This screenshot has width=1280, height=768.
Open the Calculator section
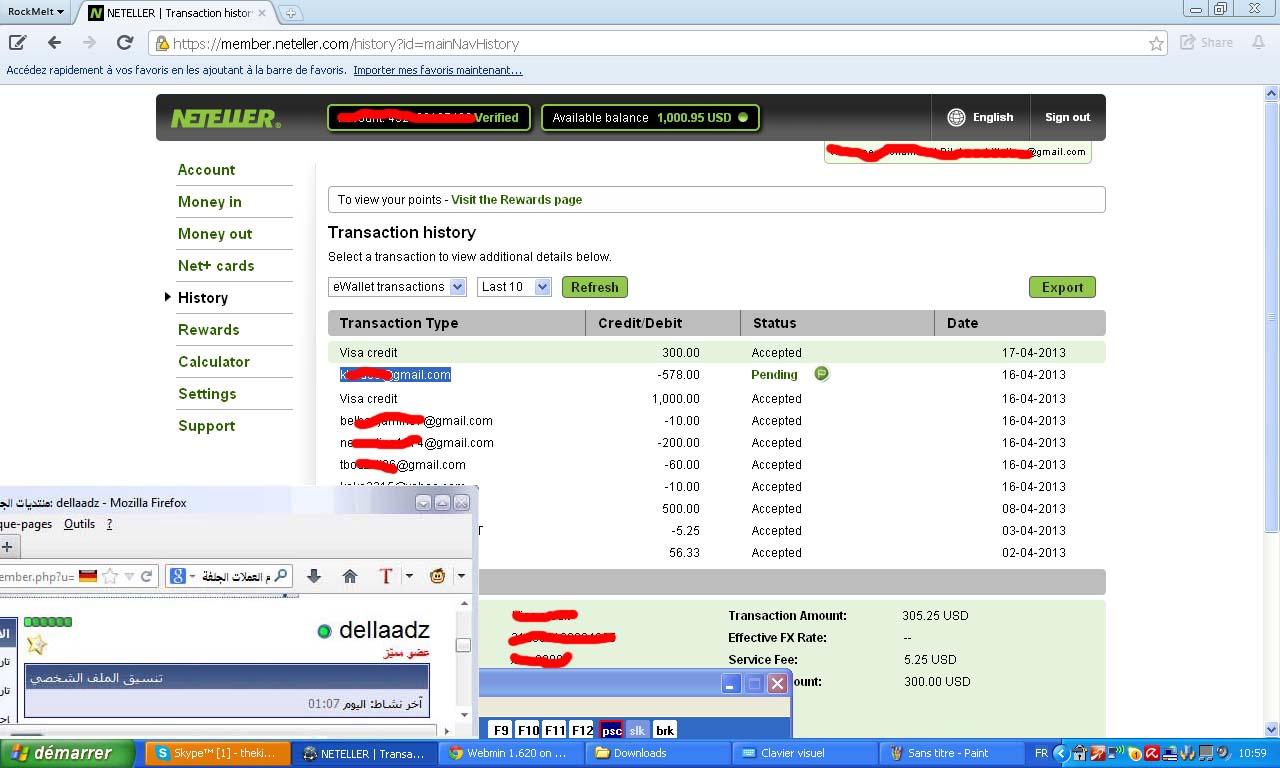[x=213, y=362]
